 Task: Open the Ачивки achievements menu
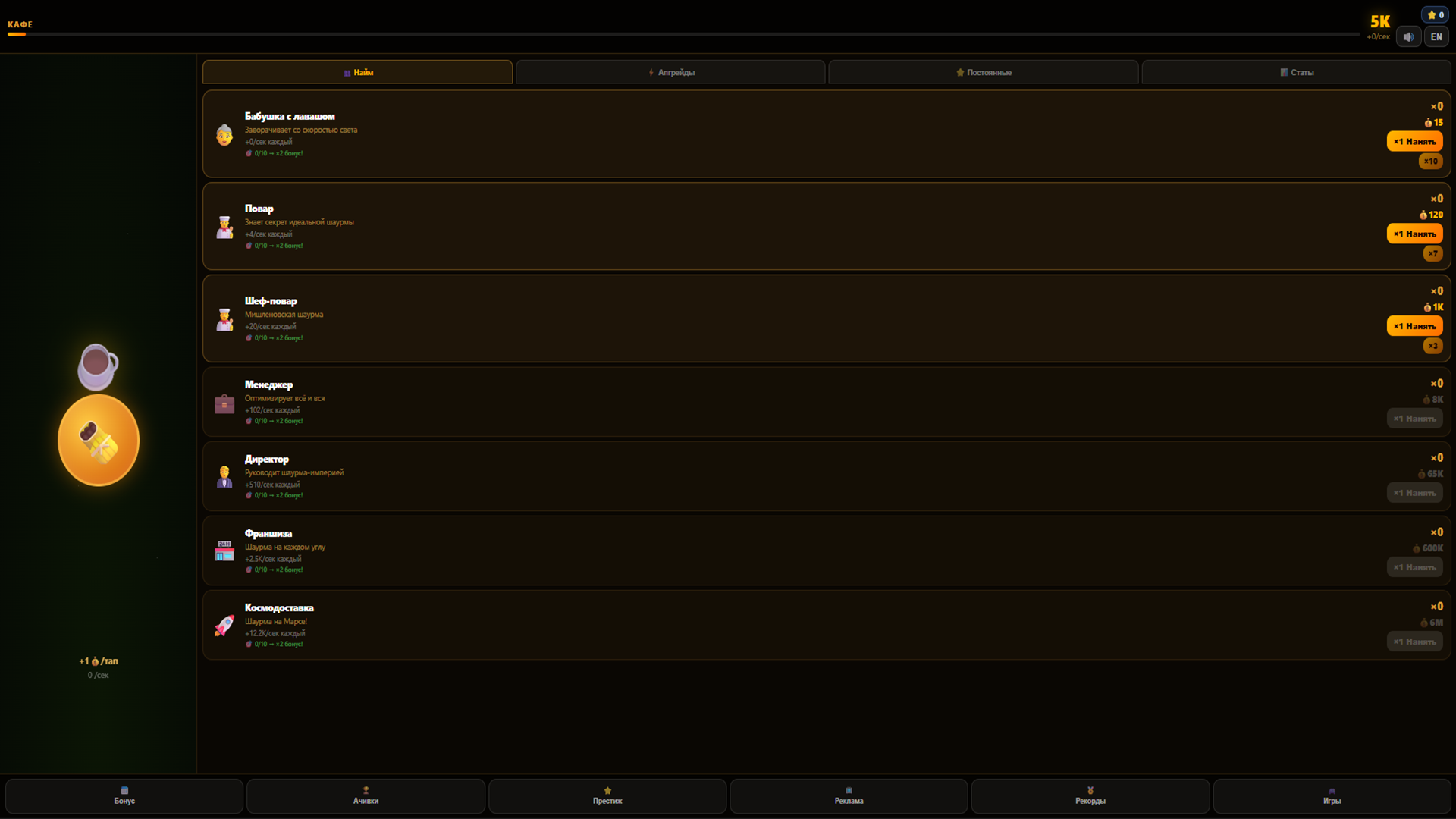tap(366, 796)
